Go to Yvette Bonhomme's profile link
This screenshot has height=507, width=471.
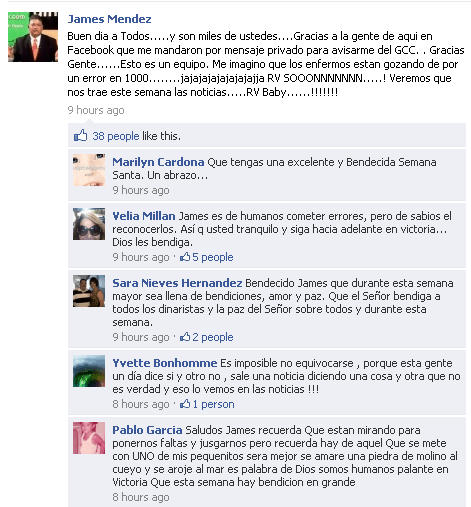tap(165, 363)
